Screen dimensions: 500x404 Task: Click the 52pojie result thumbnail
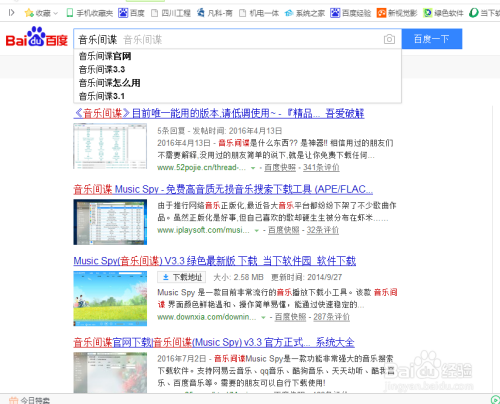[110, 146]
